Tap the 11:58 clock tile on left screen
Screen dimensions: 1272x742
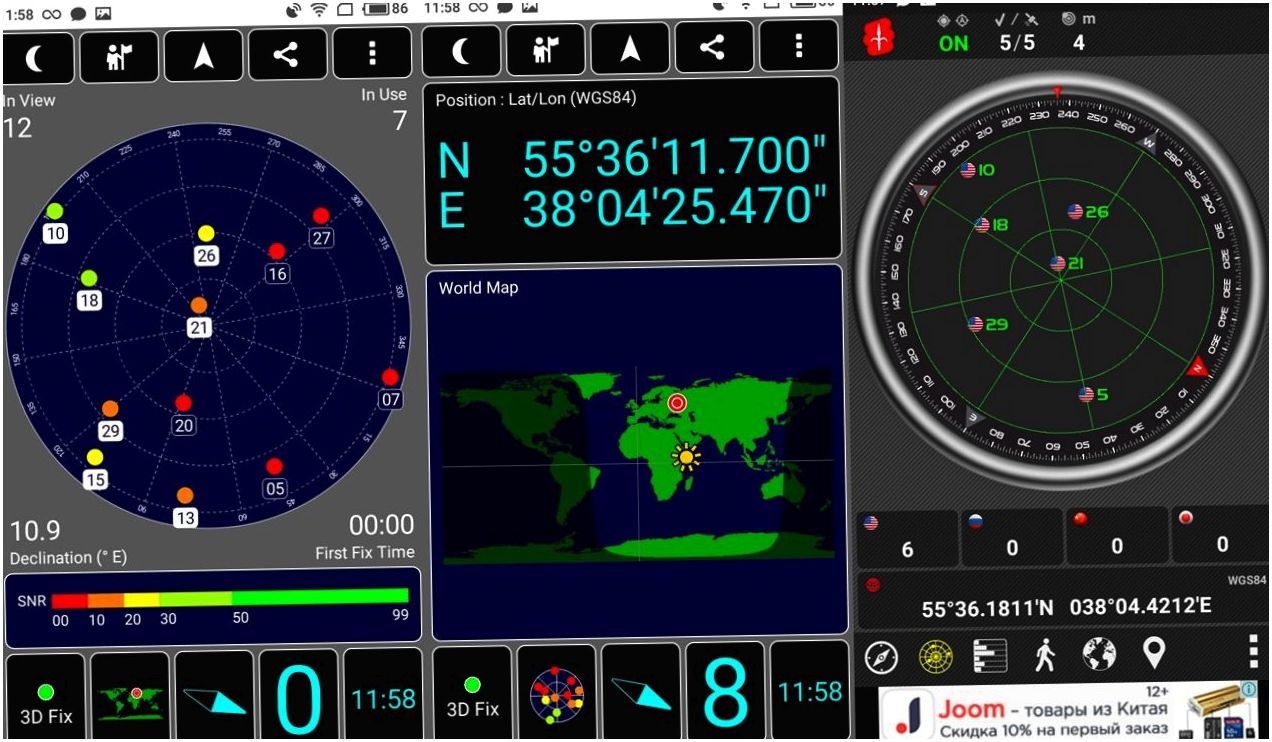point(383,694)
